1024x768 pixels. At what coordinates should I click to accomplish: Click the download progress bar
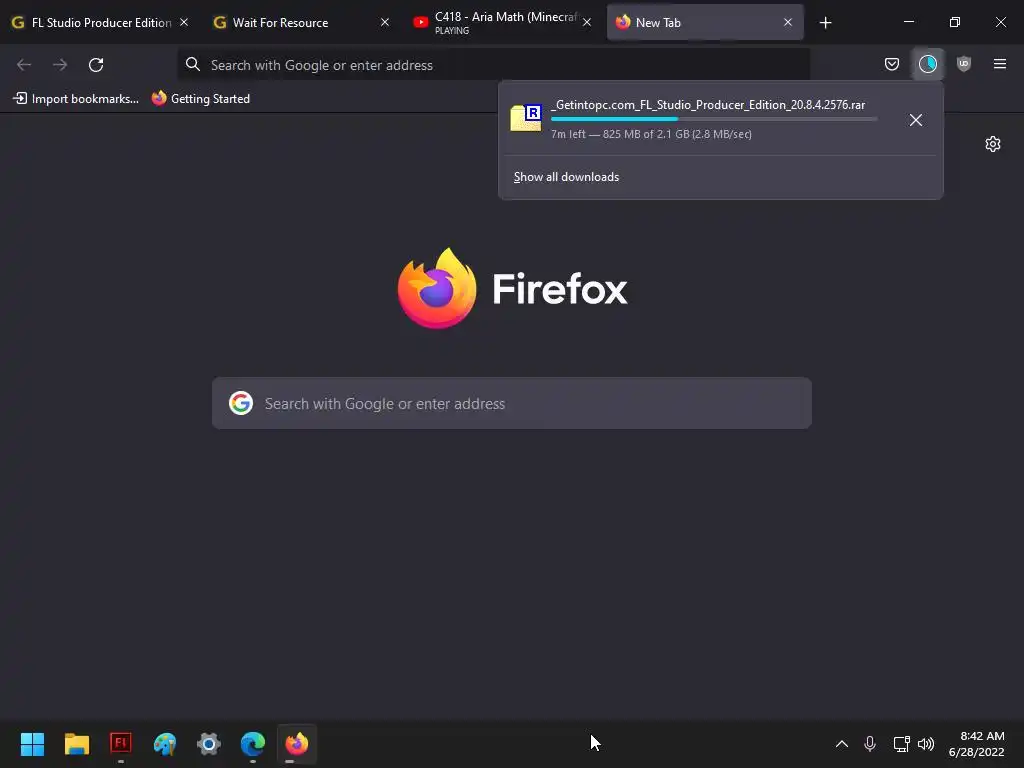714,119
